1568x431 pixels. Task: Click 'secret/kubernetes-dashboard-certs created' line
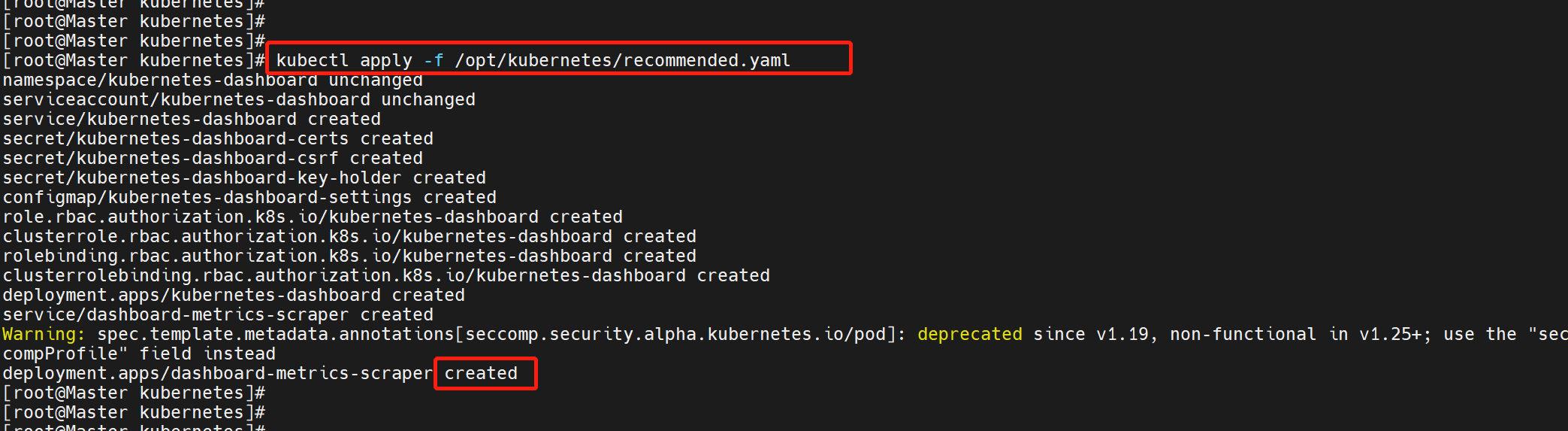[218, 138]
